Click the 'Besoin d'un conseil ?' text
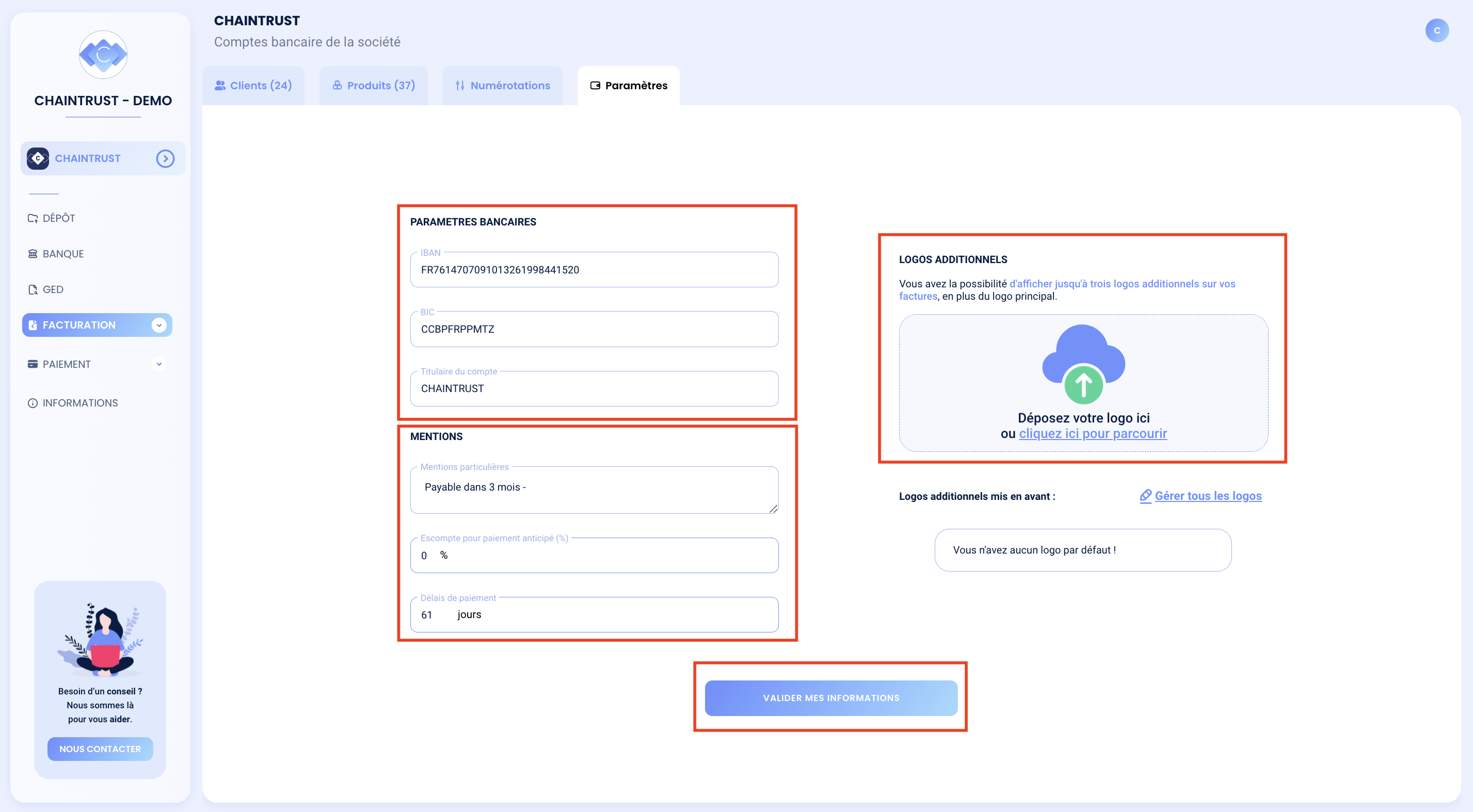The height and width of the screenshot is (812, 1473). (x=100, y=691)
